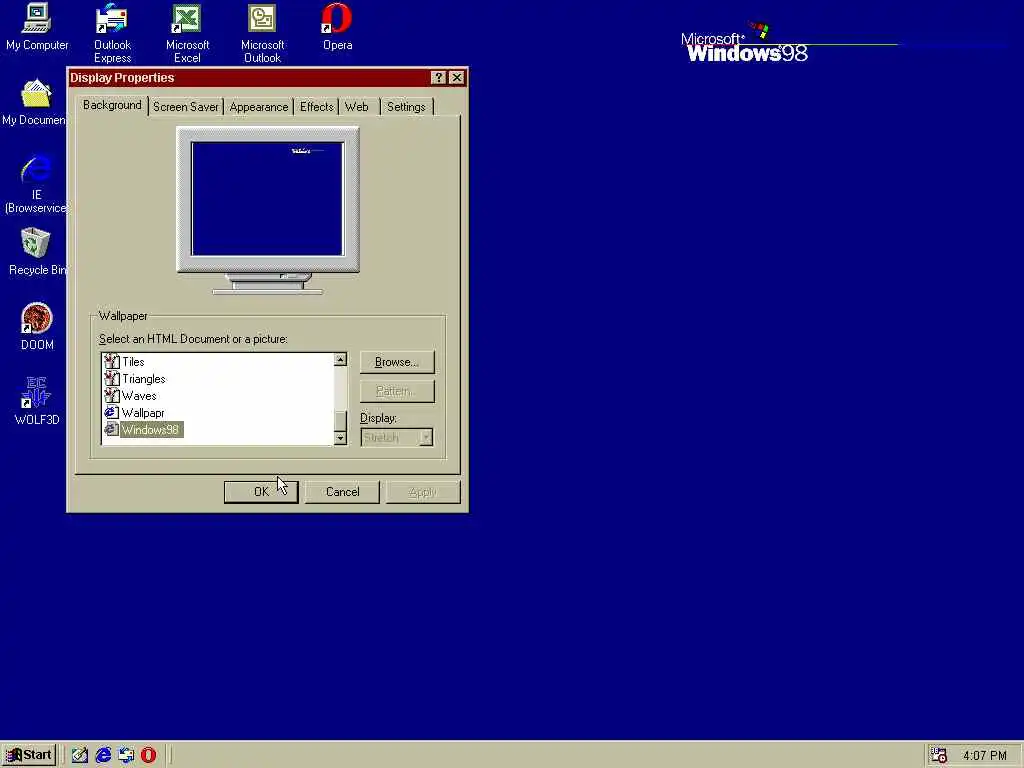Switch to the Screen Saver tab

point(185,107)
